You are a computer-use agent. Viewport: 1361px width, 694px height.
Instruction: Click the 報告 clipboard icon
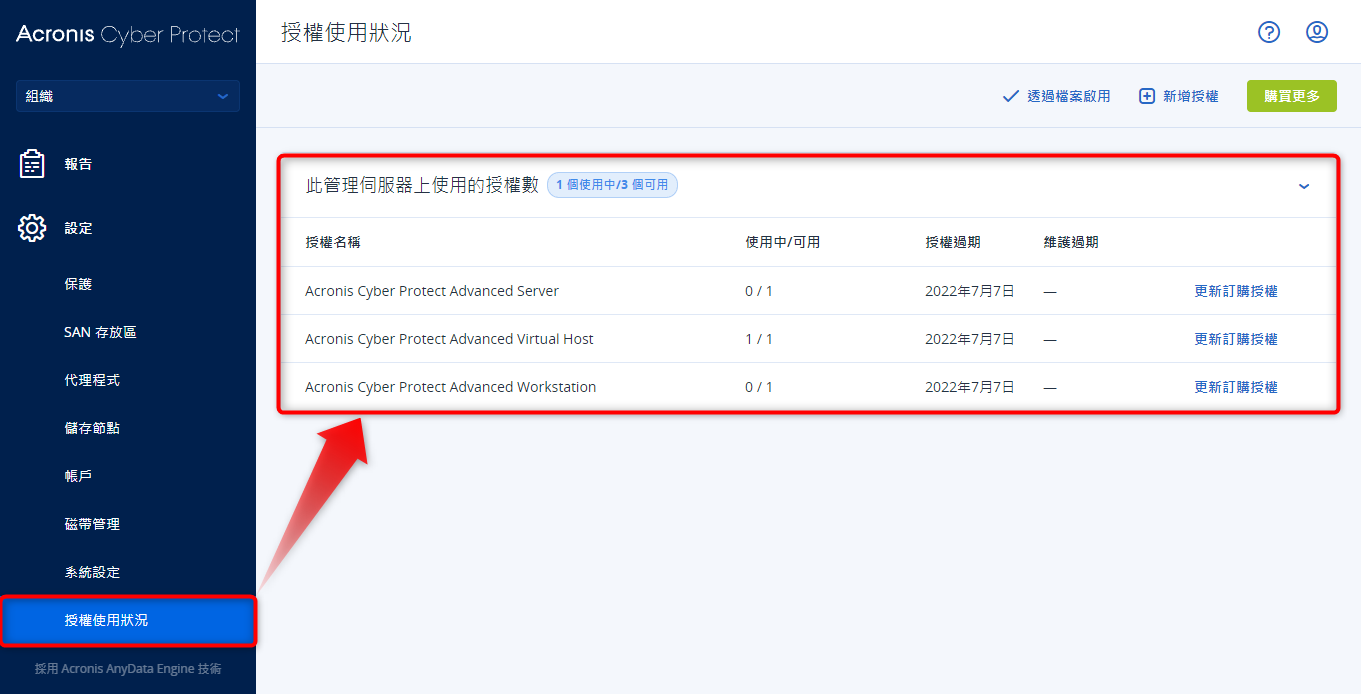pos(32,164)
